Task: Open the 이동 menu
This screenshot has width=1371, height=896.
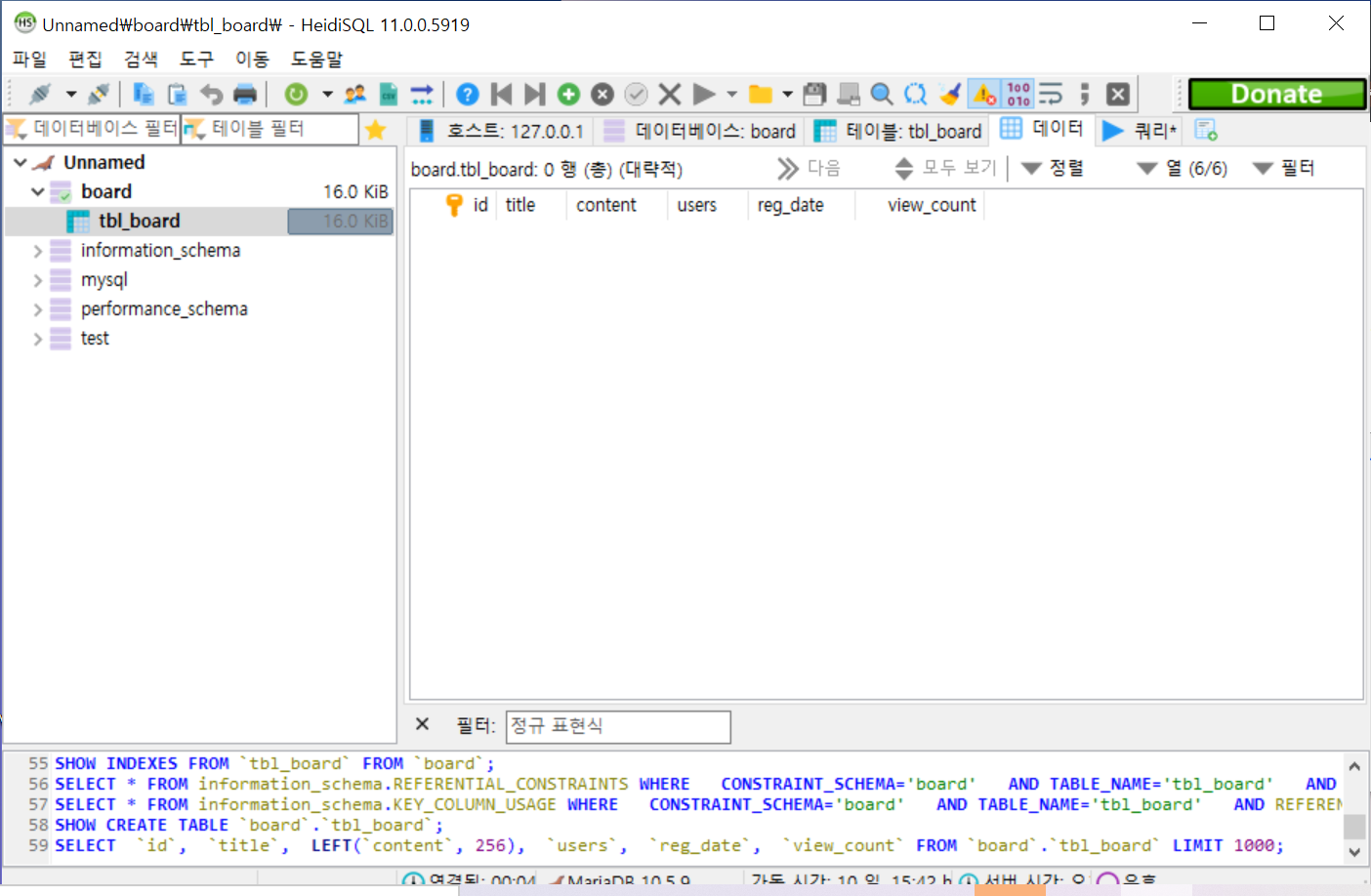Action: point(252,59)
